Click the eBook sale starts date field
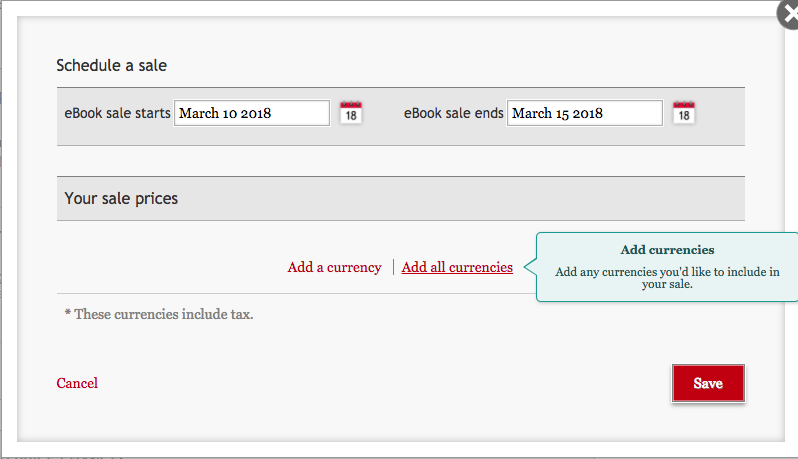 (252, 114)
